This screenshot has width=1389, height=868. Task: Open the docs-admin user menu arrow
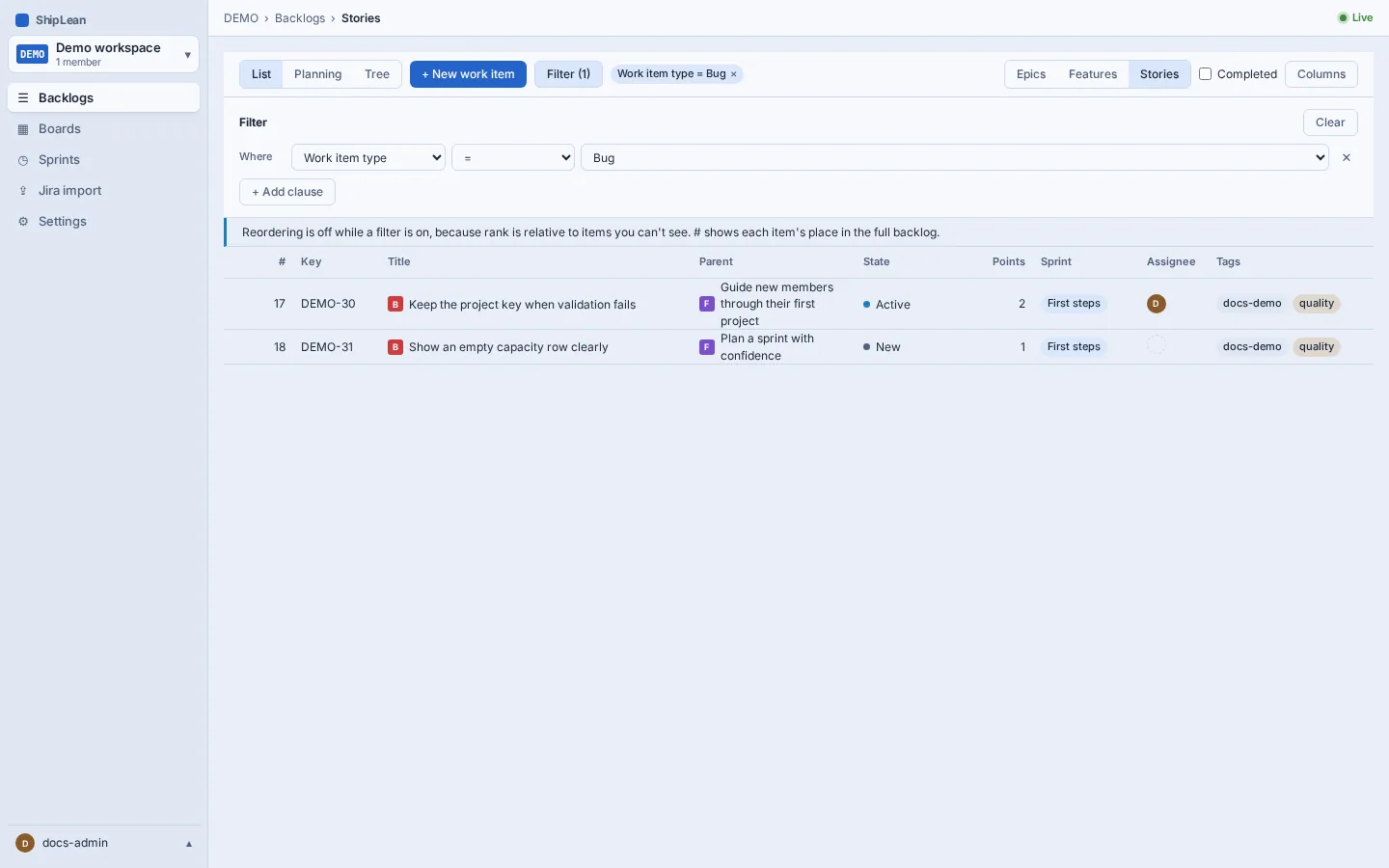[189, 844]
